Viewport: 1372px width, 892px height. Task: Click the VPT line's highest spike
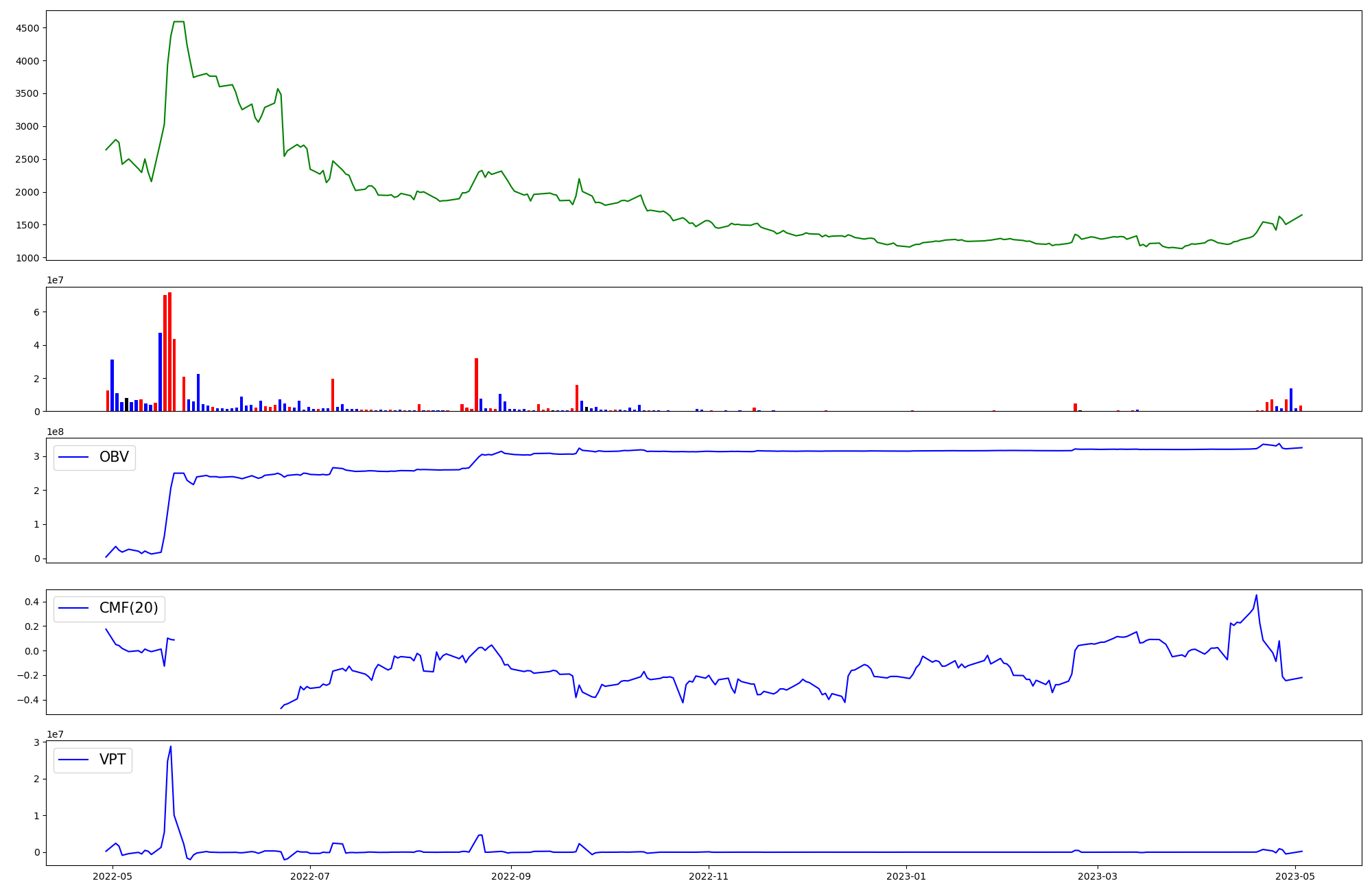pyautogui.click(x=171, y=747)
